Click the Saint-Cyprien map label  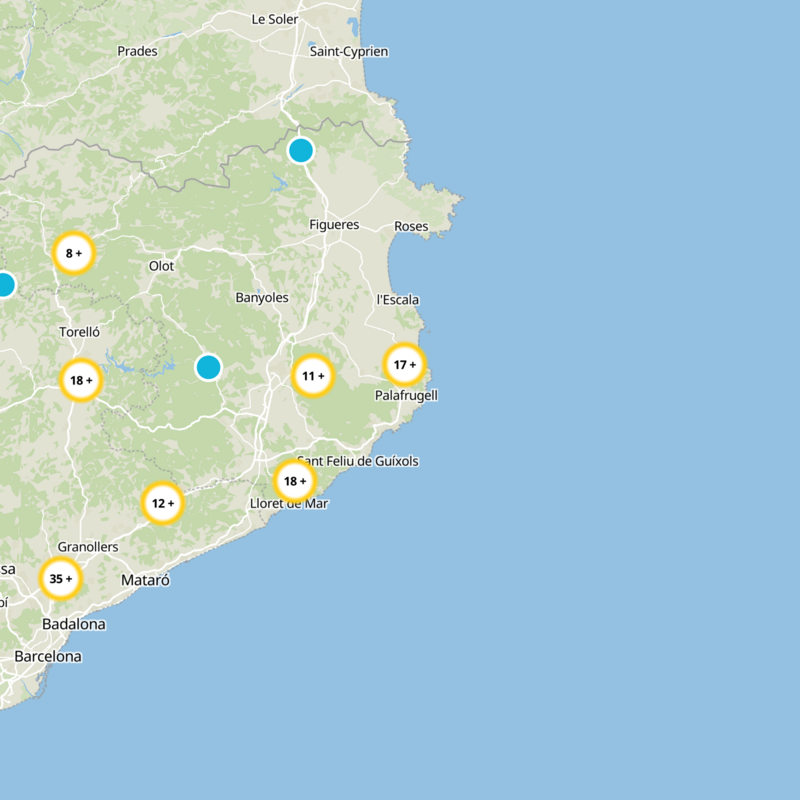click(349, 52)
